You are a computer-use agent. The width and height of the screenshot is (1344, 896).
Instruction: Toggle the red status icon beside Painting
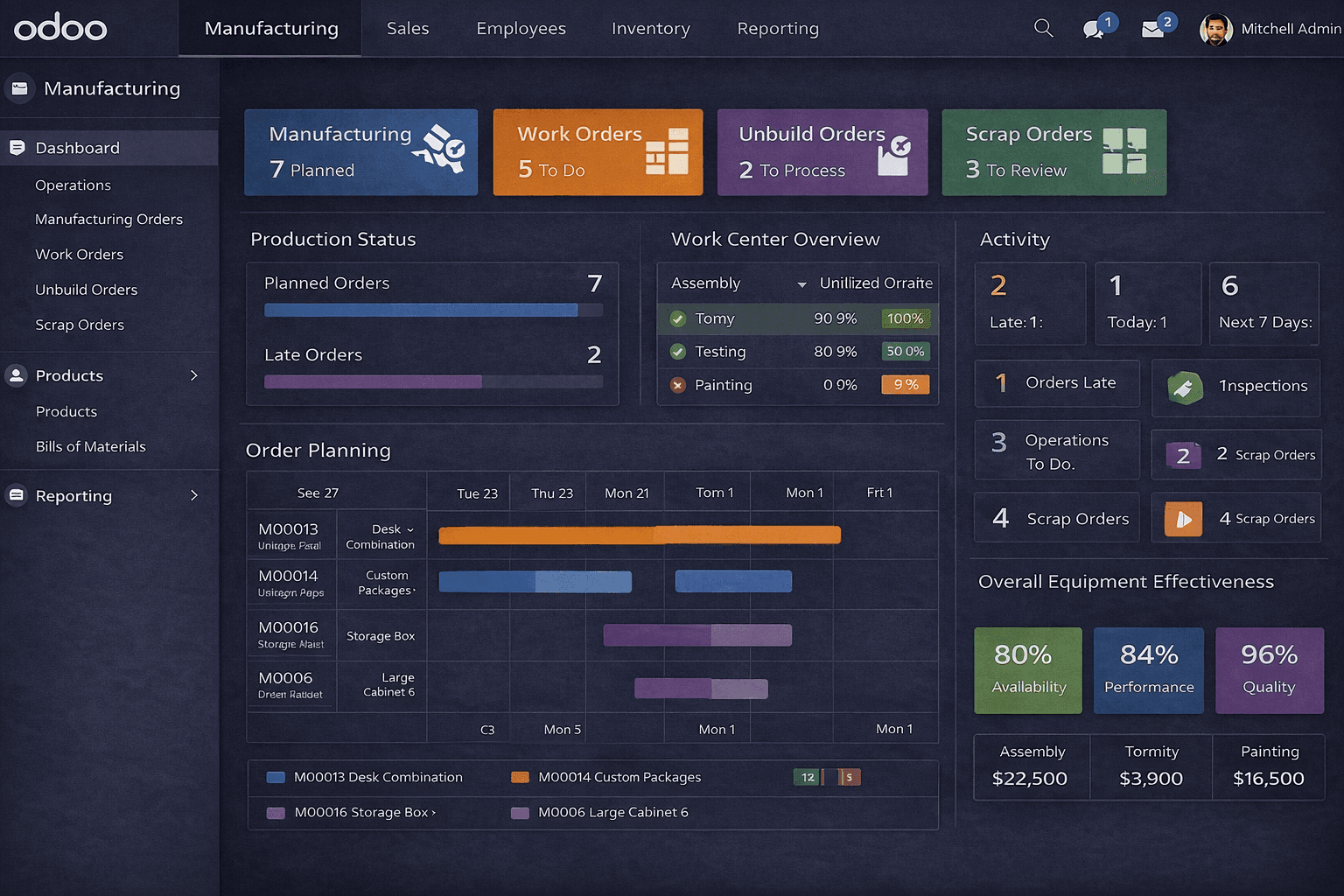tap(678, 385)
